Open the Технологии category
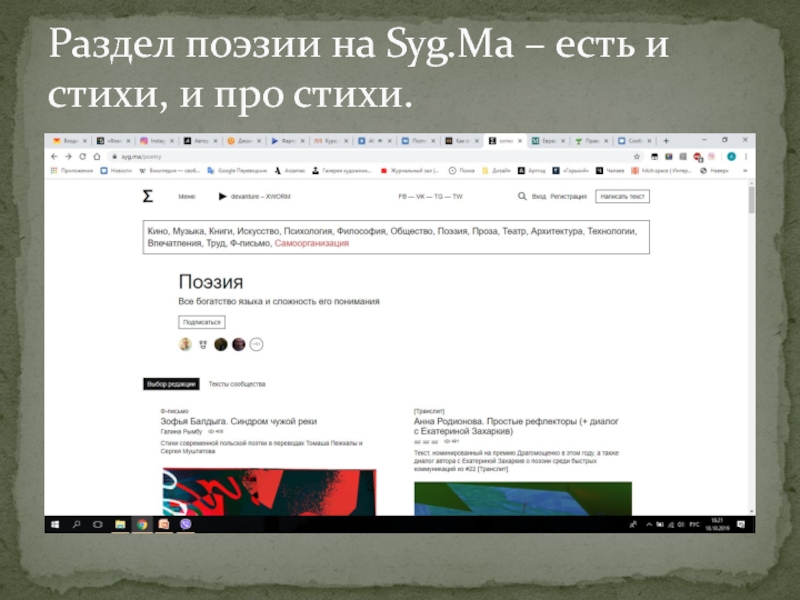 [612, 231]
